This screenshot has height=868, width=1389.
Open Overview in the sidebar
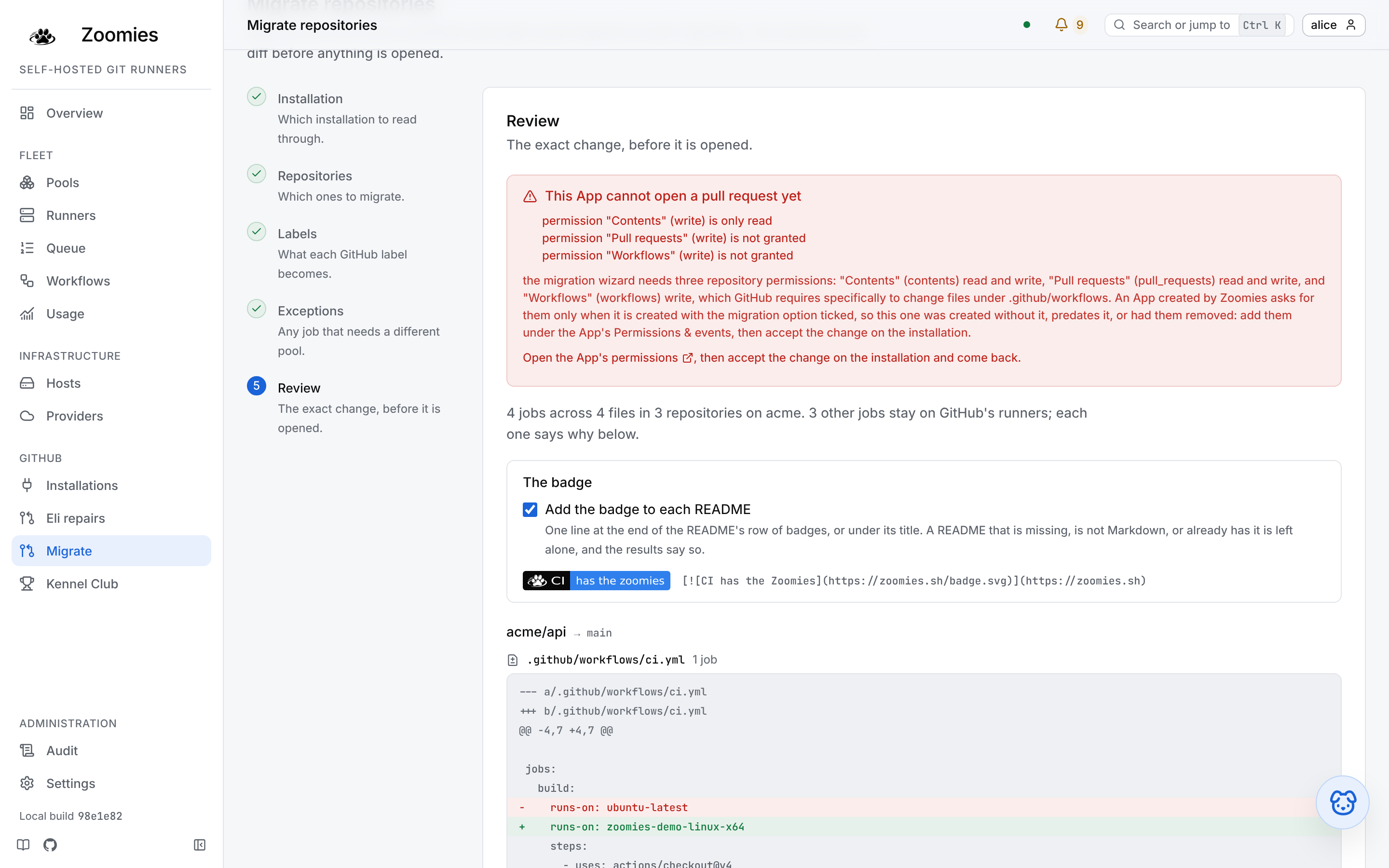(111, 113)
